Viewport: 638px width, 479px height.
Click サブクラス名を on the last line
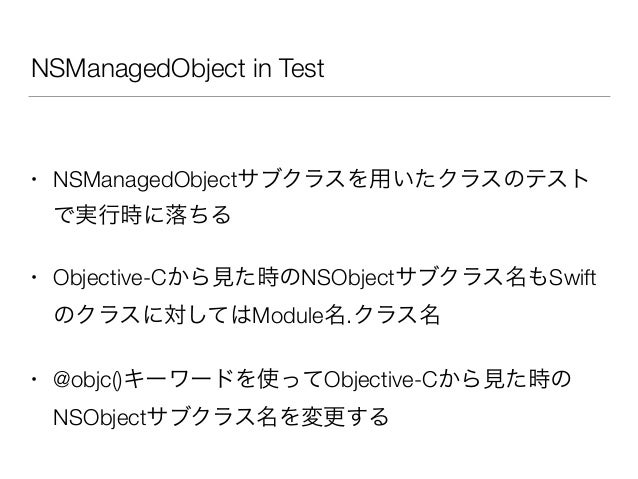223,416
